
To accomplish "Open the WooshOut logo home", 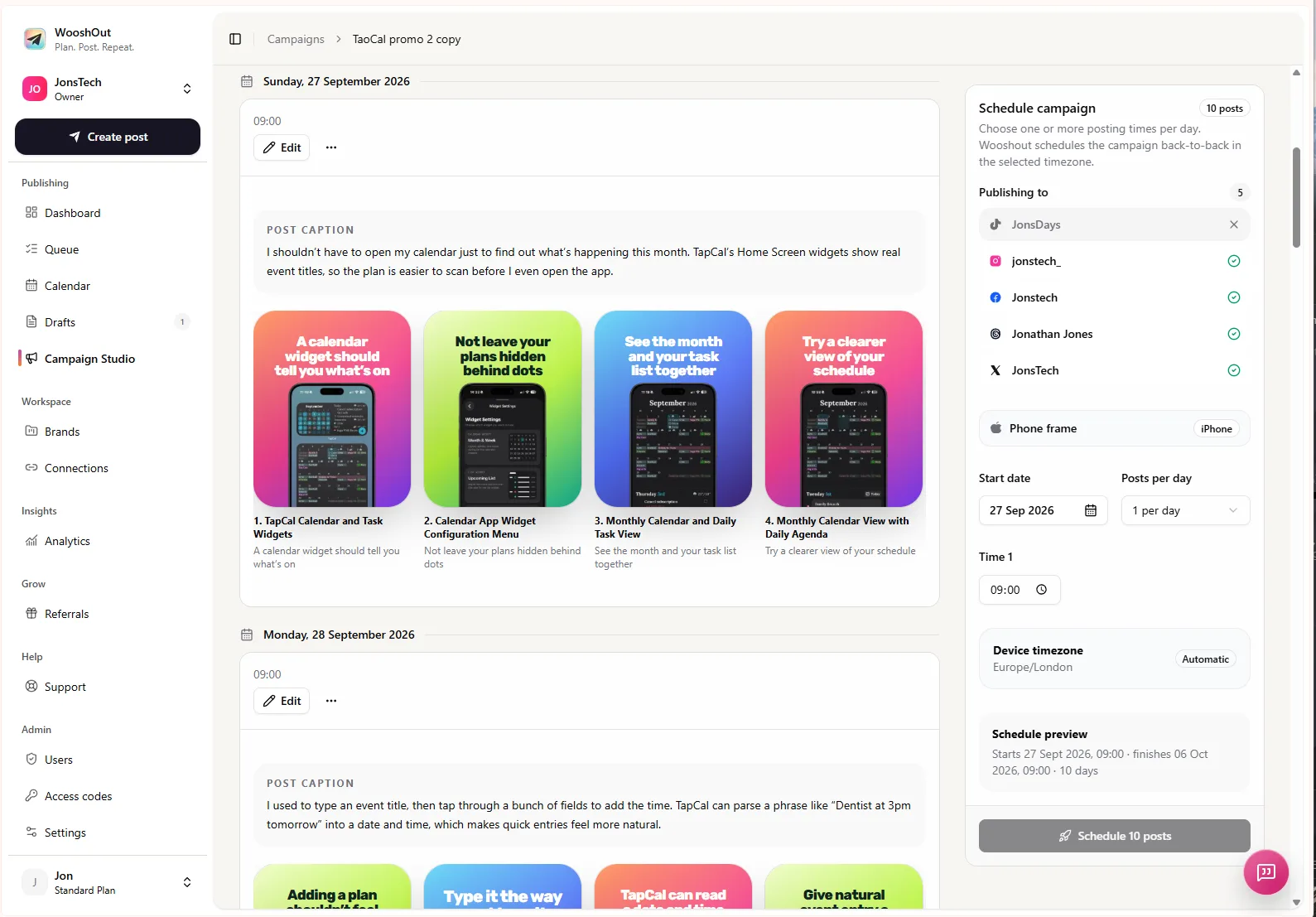I will (x=35, y=39).
